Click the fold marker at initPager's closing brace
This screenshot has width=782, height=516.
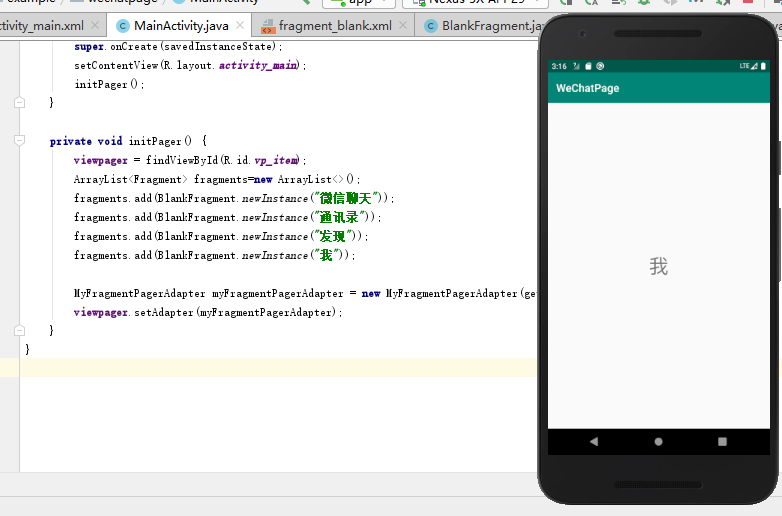point(19,331)
